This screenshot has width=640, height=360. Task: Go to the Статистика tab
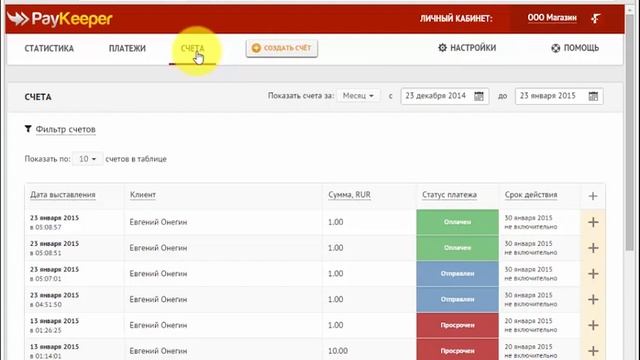pyautogui.click(x=49, y=48)
